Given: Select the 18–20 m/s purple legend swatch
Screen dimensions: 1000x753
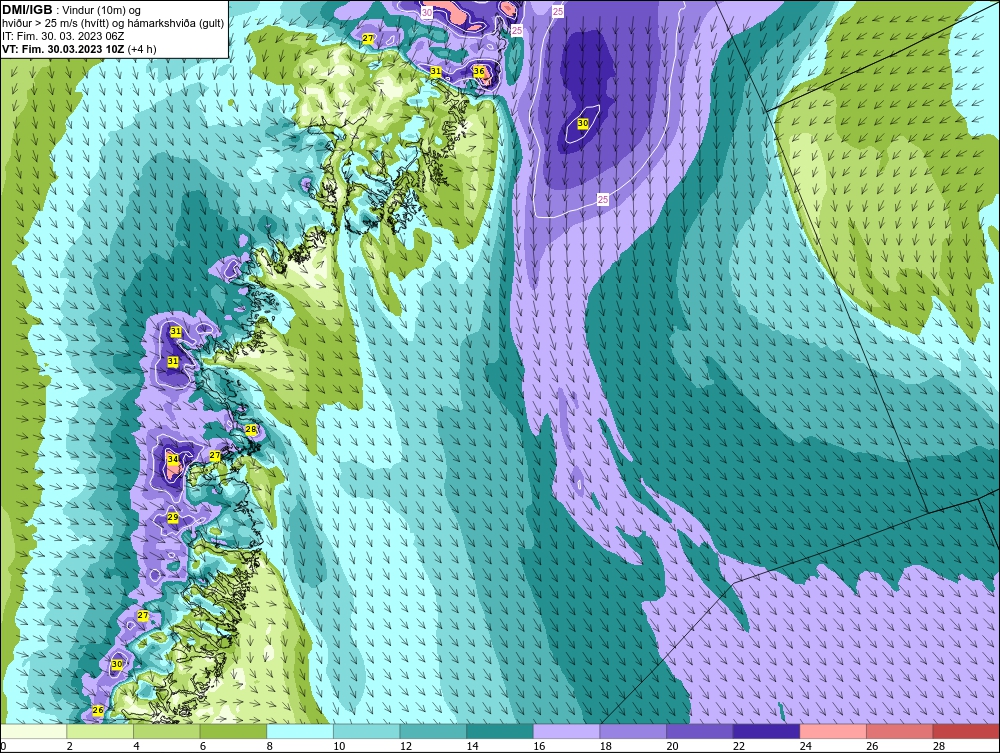Looking at the screenshot, I should [633, 731].
